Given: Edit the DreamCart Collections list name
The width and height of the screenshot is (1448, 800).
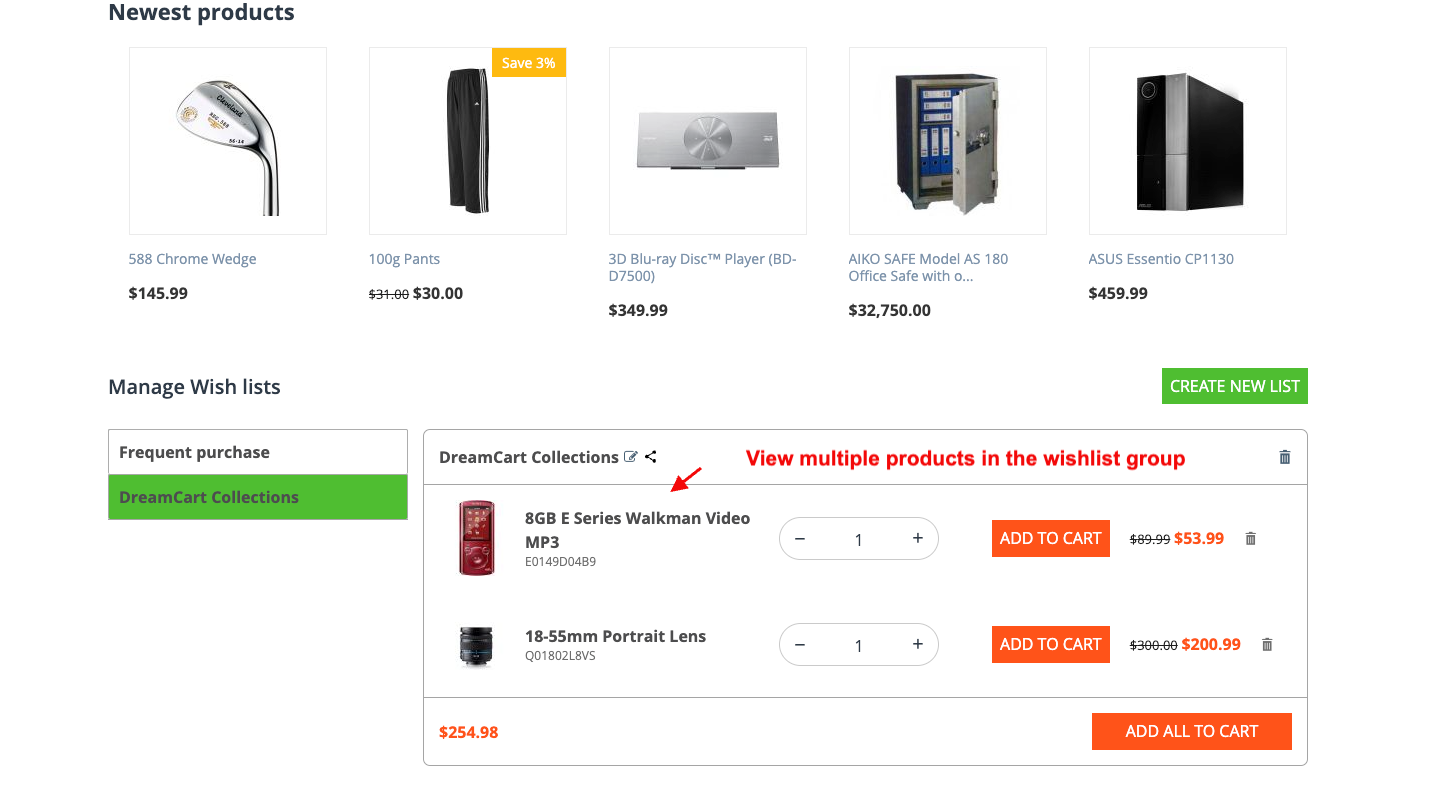Looking at the screenshot, I should [x=631, y=457].
